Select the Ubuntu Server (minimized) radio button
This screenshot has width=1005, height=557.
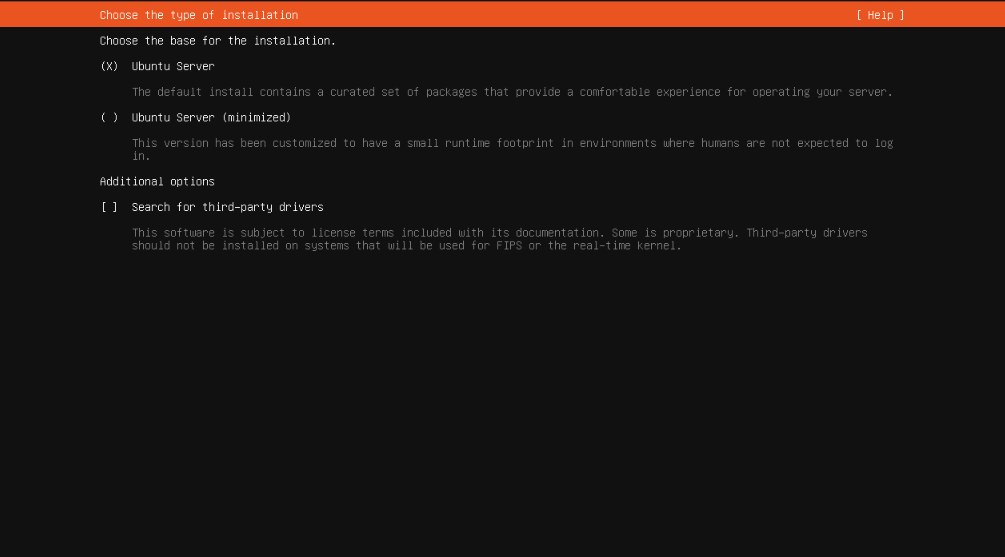coord(110,117)
